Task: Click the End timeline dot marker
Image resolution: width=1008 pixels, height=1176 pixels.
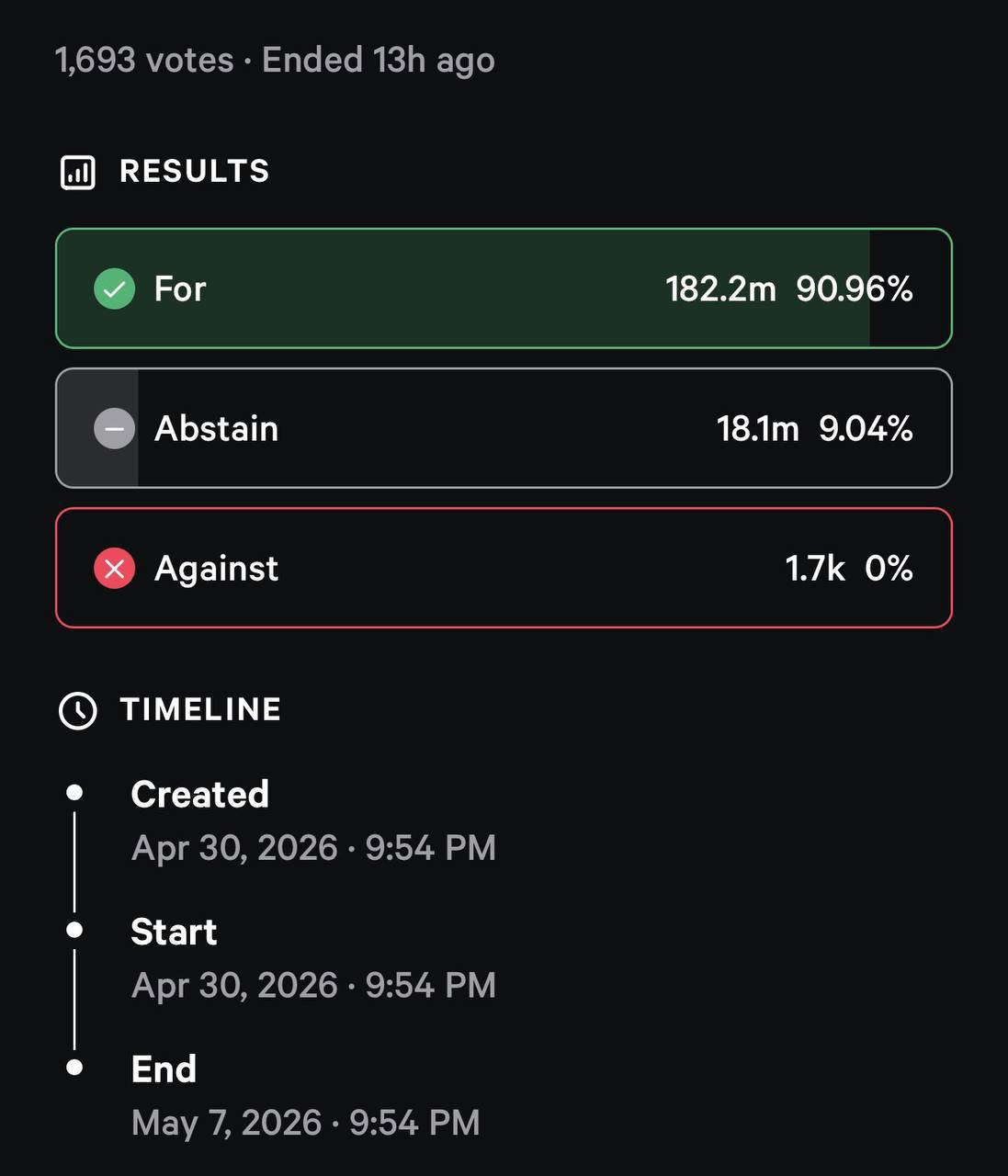Action: [x=75, y=1067]
